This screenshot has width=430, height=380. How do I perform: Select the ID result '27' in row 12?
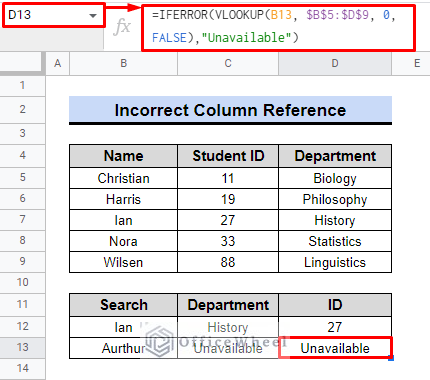pyautogui.click(x=335, y=327)
